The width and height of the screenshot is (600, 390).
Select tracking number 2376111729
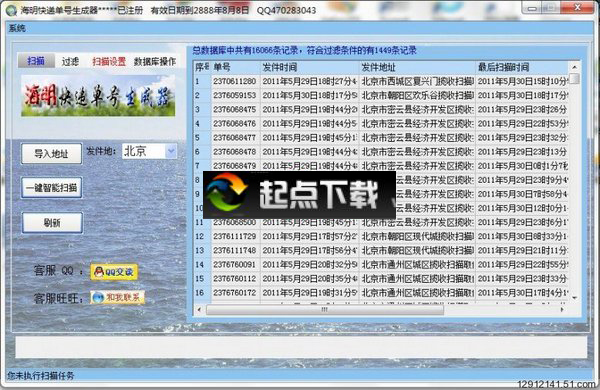click(x=235, y=237)
